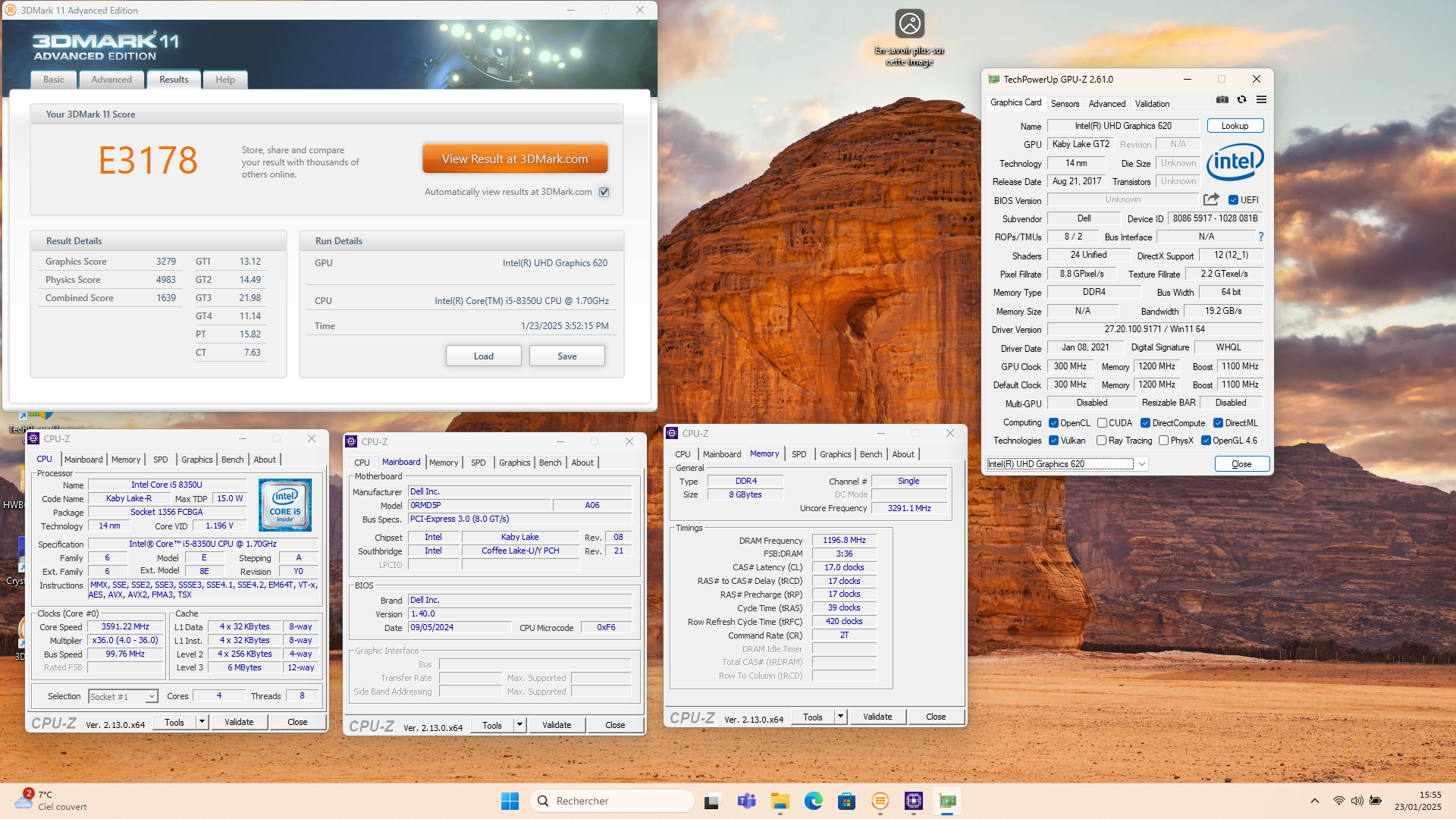Show hidden system tray icons

pyautogui.click(x=1315, y=801)
